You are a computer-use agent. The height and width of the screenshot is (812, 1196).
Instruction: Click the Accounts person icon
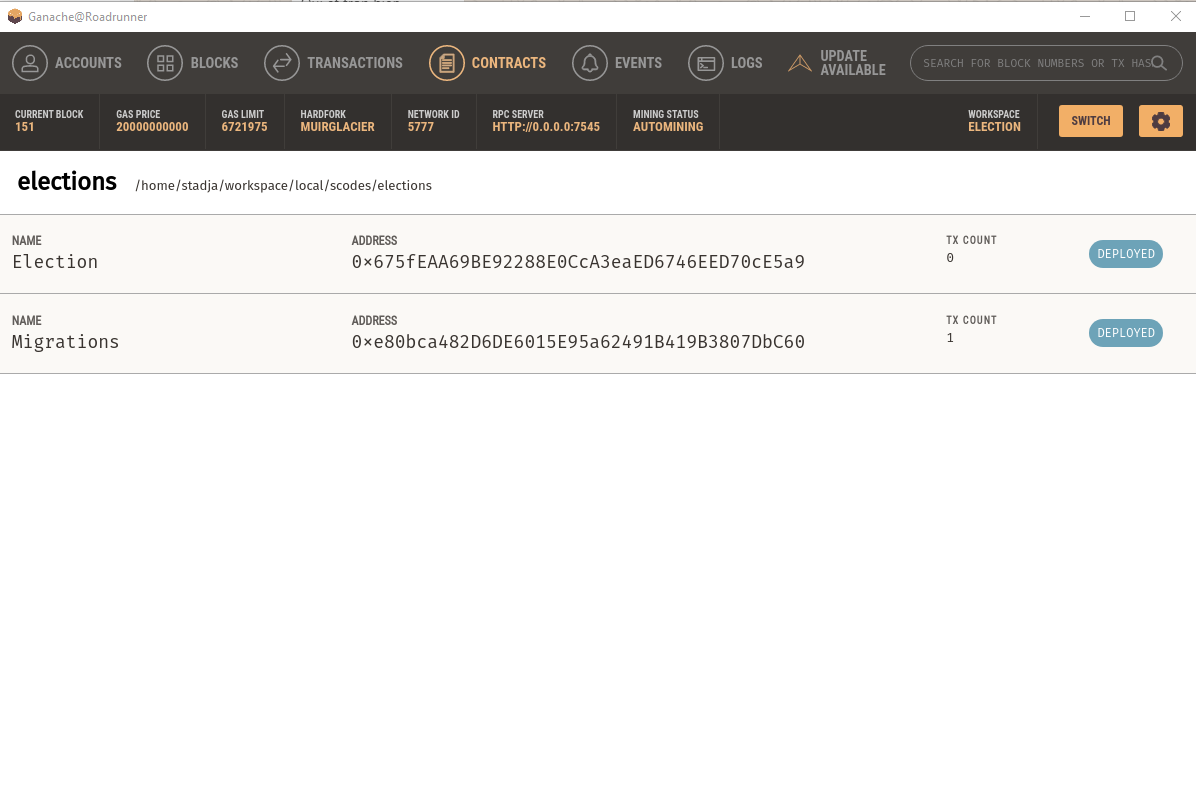click(x=30, y=63)
